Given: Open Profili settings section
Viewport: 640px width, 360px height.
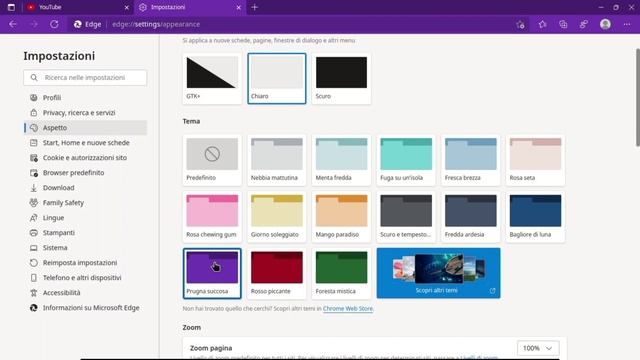Looking at the screenshot, I should pyautogui.click(x=85, y=98).
